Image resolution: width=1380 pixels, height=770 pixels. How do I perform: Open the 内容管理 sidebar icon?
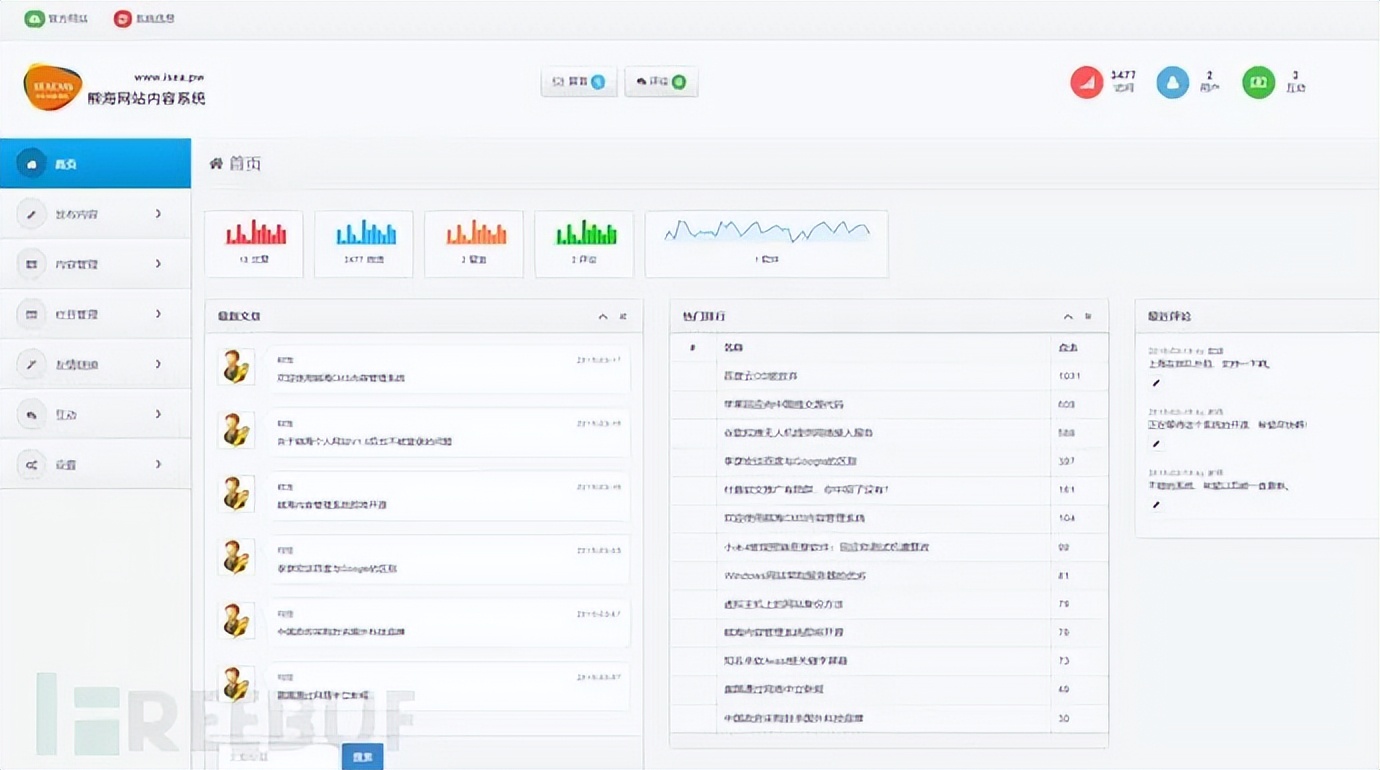click(x=33, y=263)
